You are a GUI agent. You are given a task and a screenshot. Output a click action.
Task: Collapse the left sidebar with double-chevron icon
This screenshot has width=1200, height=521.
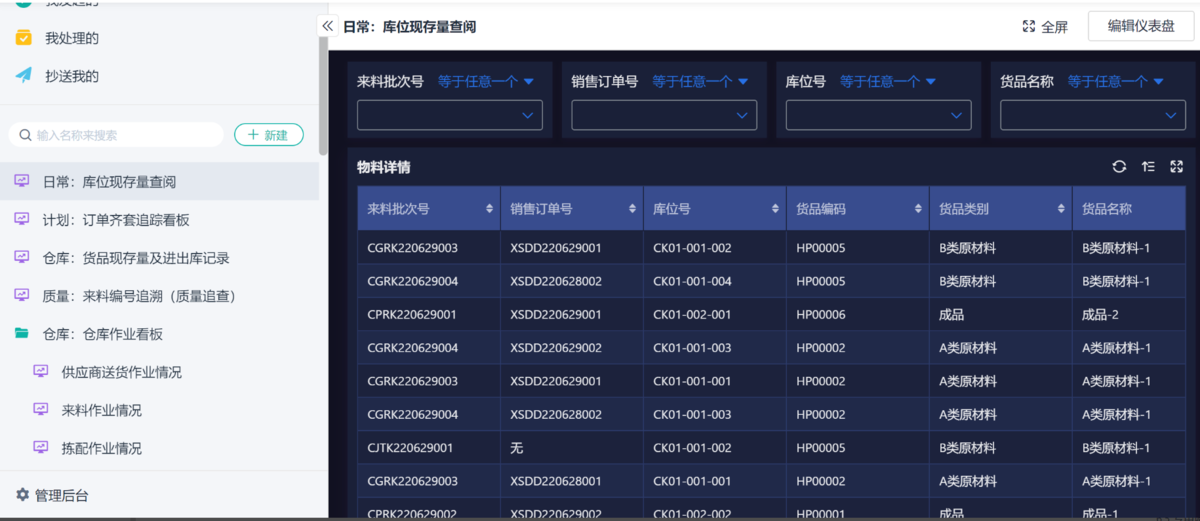pyautogui.click(x=327, y=25)
